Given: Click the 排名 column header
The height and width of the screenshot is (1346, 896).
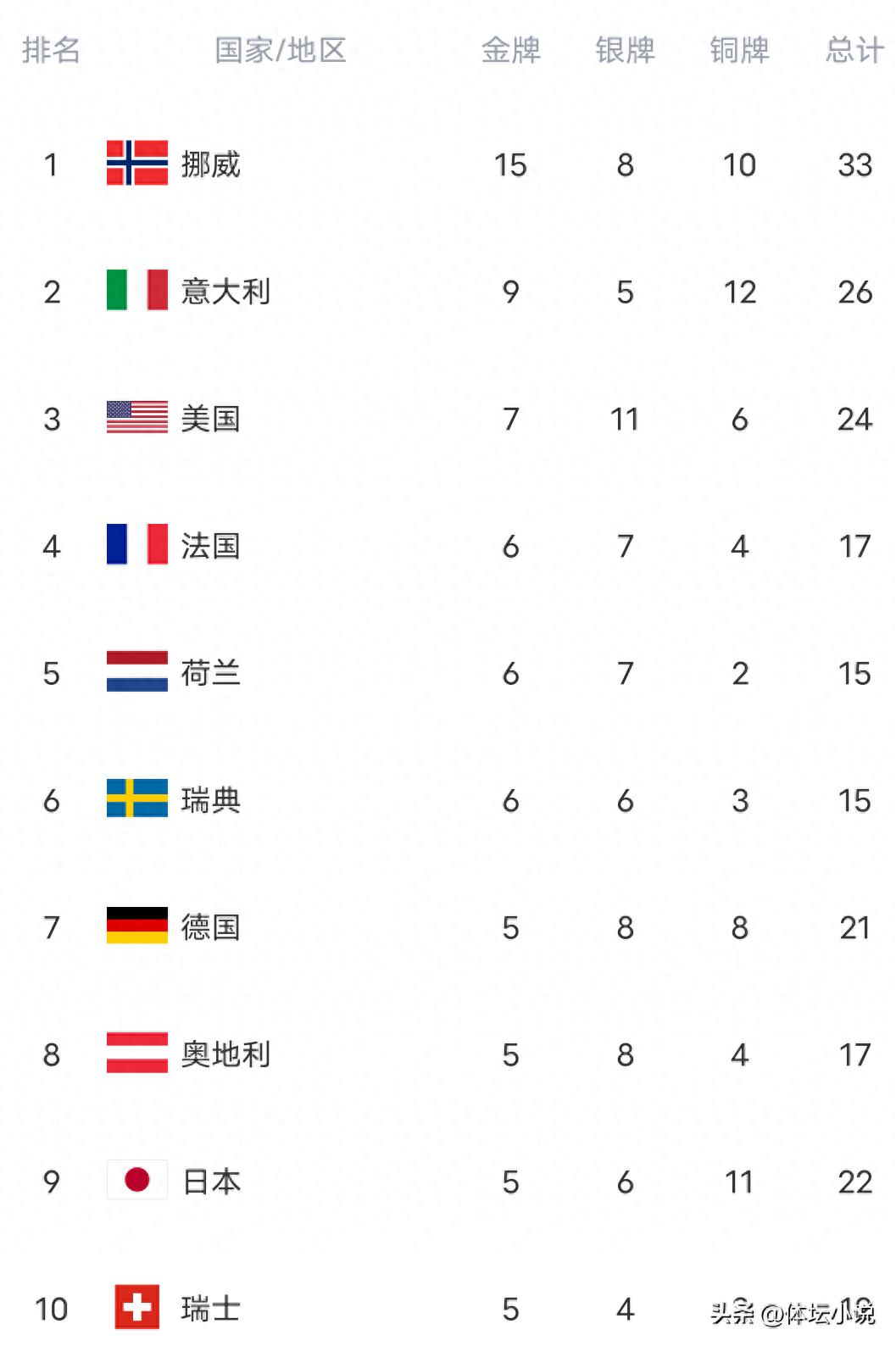Looking at the screenshot, I should pyautogui.click(x=51, y=50).
